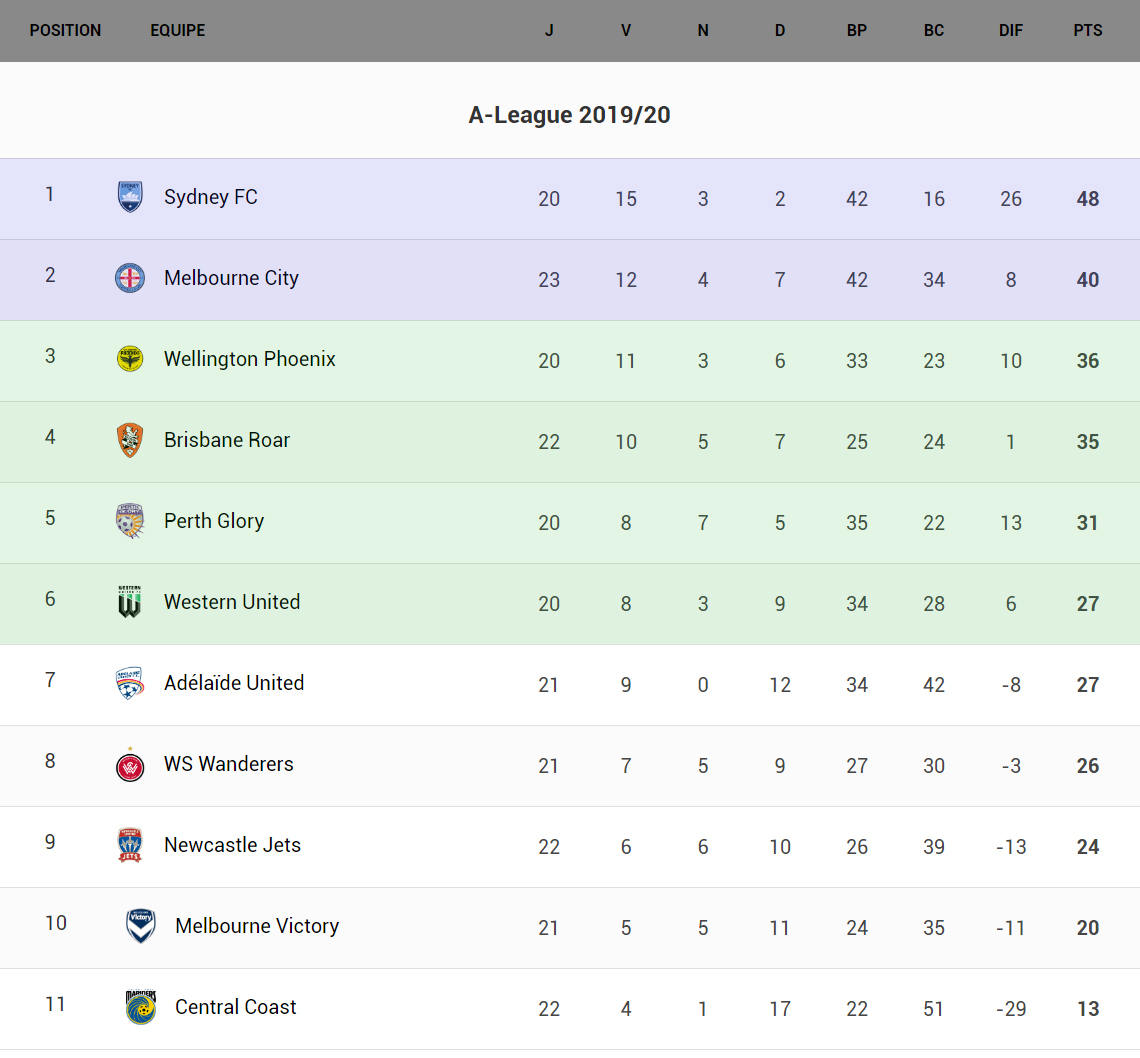Click the Newcastle Jets club crest

point(130,845)
